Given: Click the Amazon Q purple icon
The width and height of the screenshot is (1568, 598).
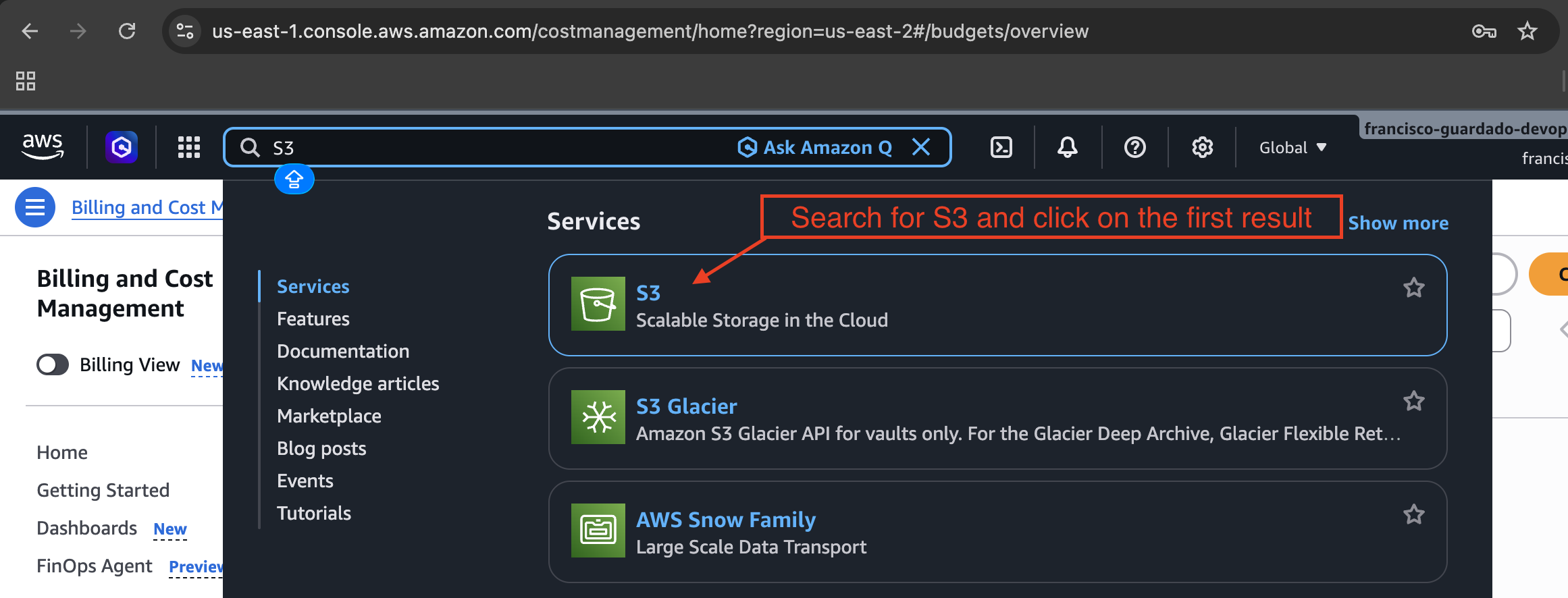Looking at the screenshot, I should (122, 147).
